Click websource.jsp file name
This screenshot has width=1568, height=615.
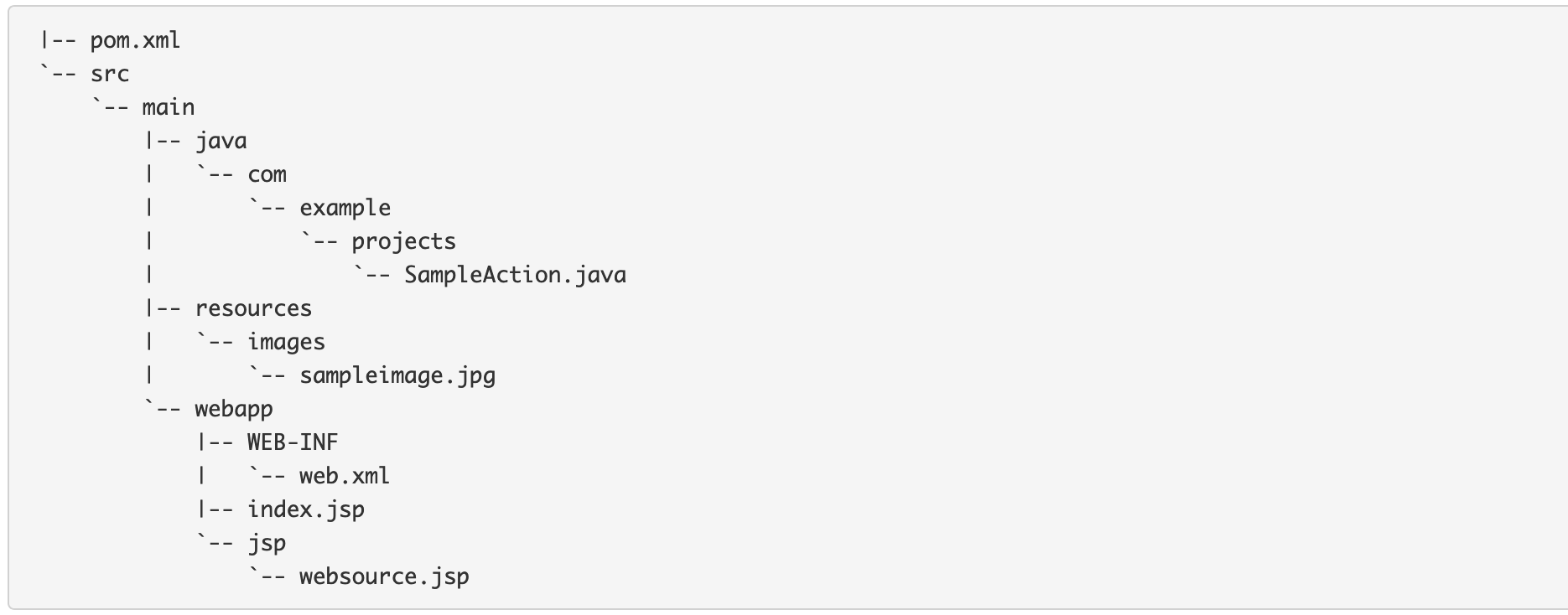click(x=385, y=577)
